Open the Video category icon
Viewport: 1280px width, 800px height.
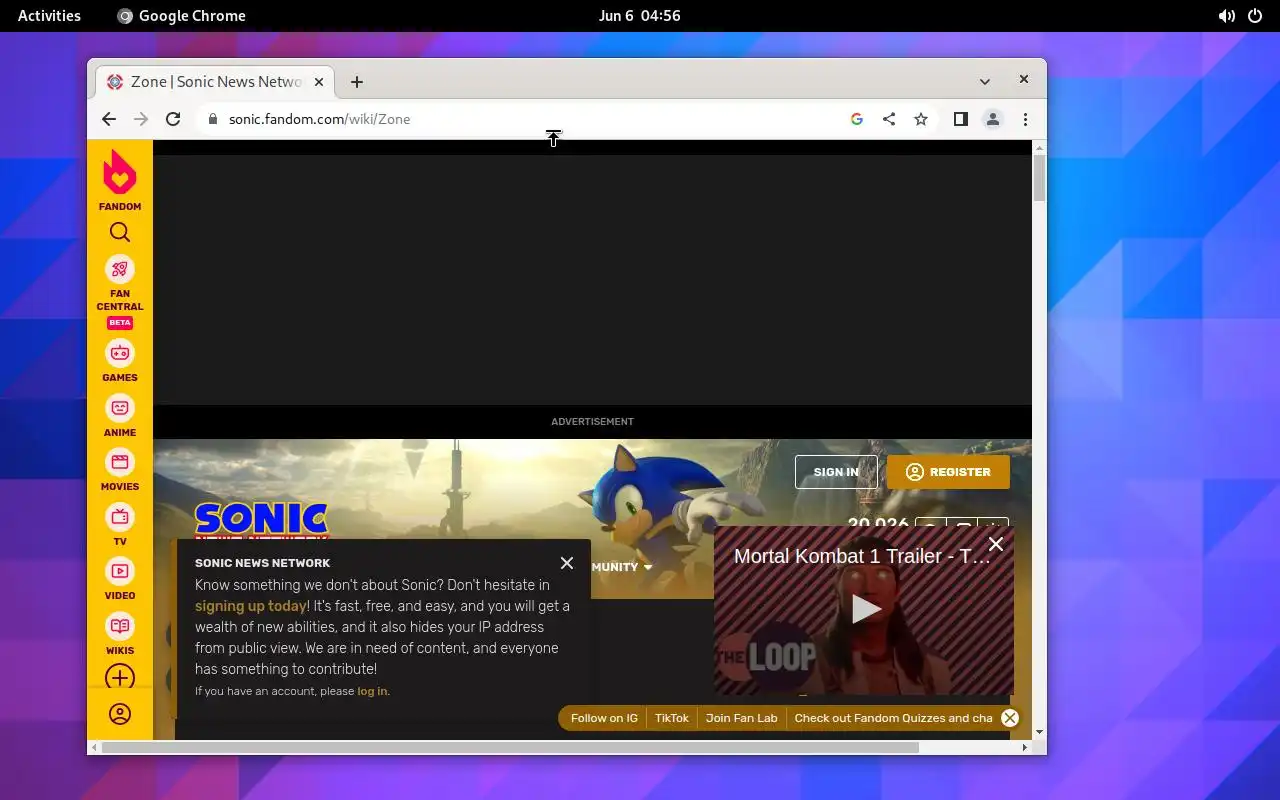point(120,571)
